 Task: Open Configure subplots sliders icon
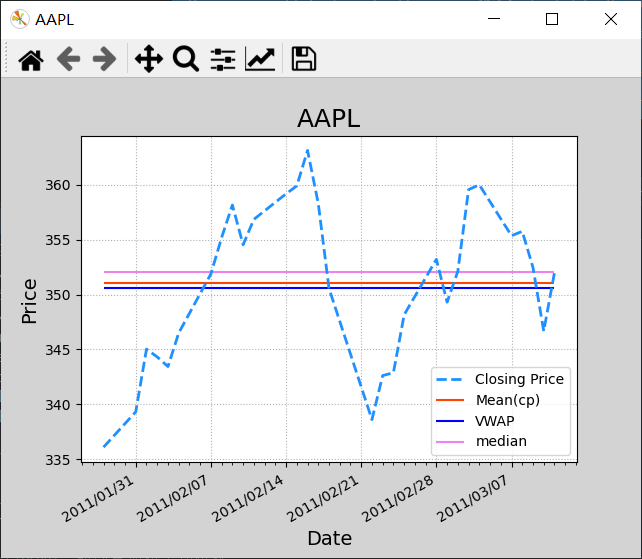point(223,59)
